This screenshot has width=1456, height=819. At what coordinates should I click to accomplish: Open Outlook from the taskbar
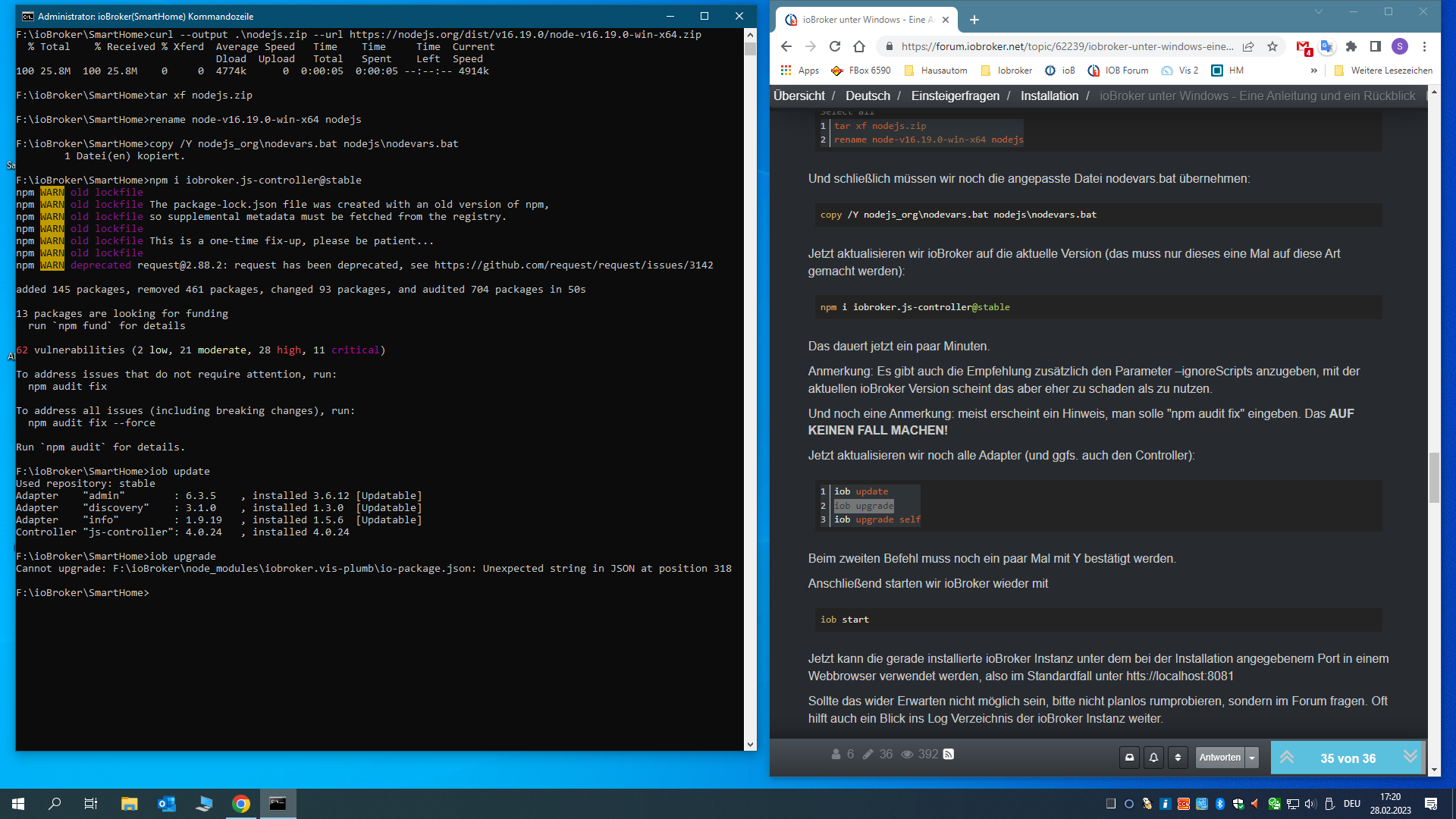(x=167, y=804)
